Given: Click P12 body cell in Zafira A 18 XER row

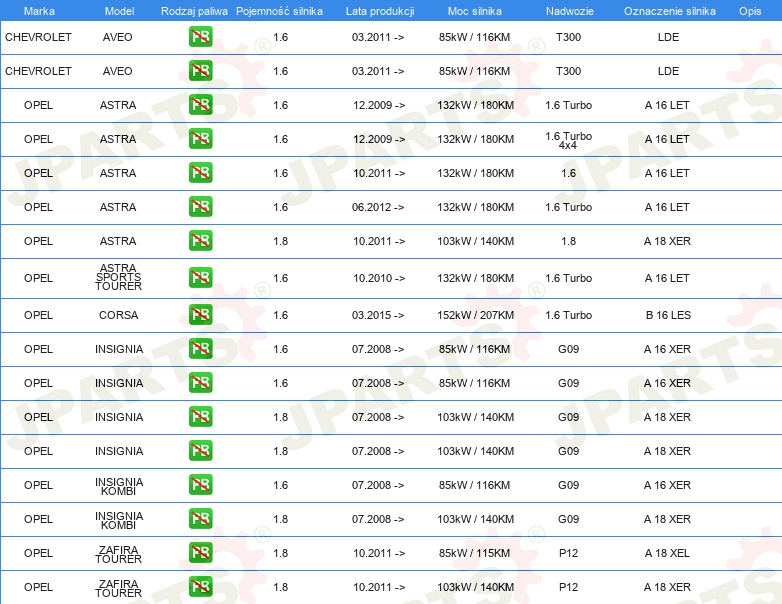Looking at the screenshot, I should (568, 587).
